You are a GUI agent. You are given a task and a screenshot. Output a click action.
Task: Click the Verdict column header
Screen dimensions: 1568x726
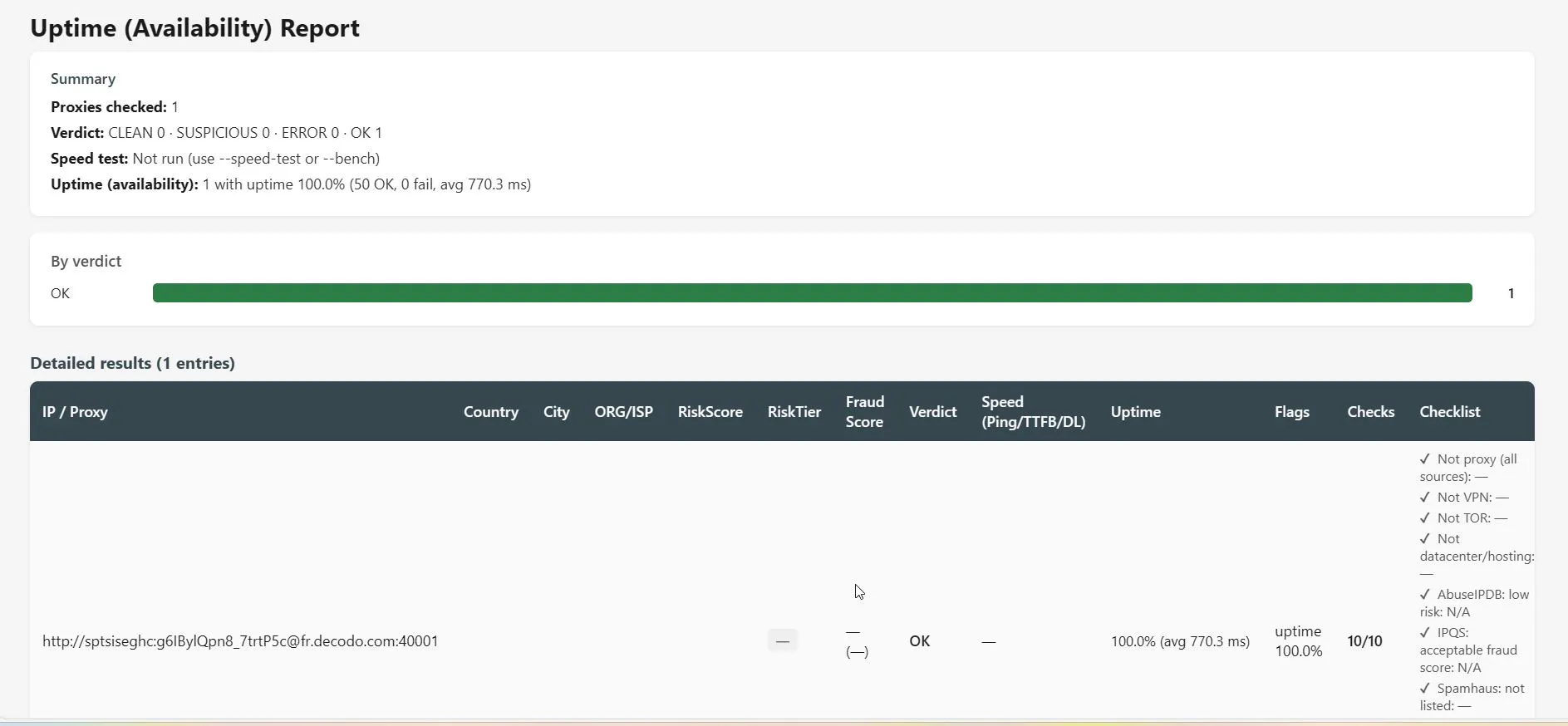pos(933,412)
